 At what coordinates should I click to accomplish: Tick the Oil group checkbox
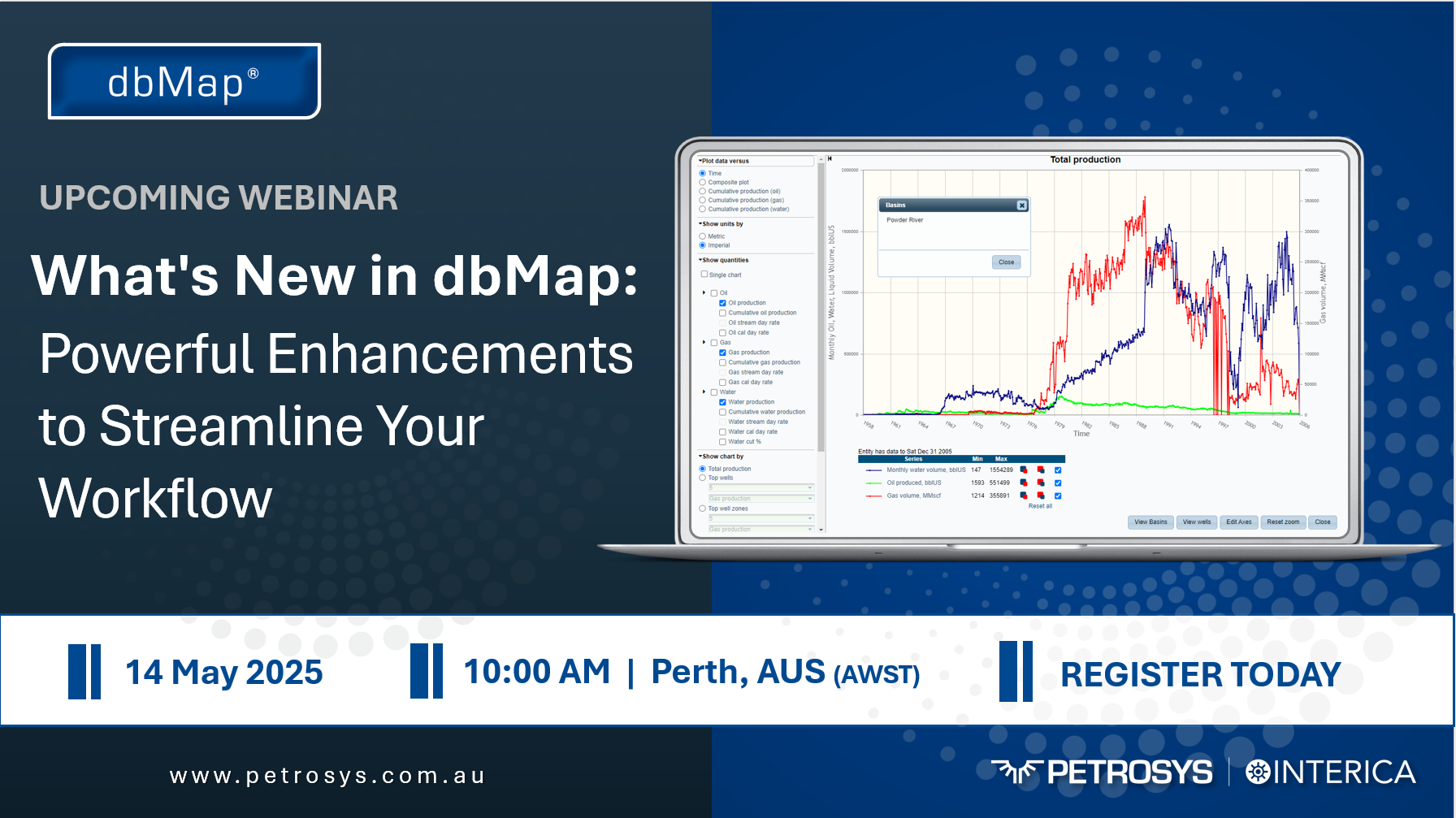pyautogui.click(x=714, y=293)
